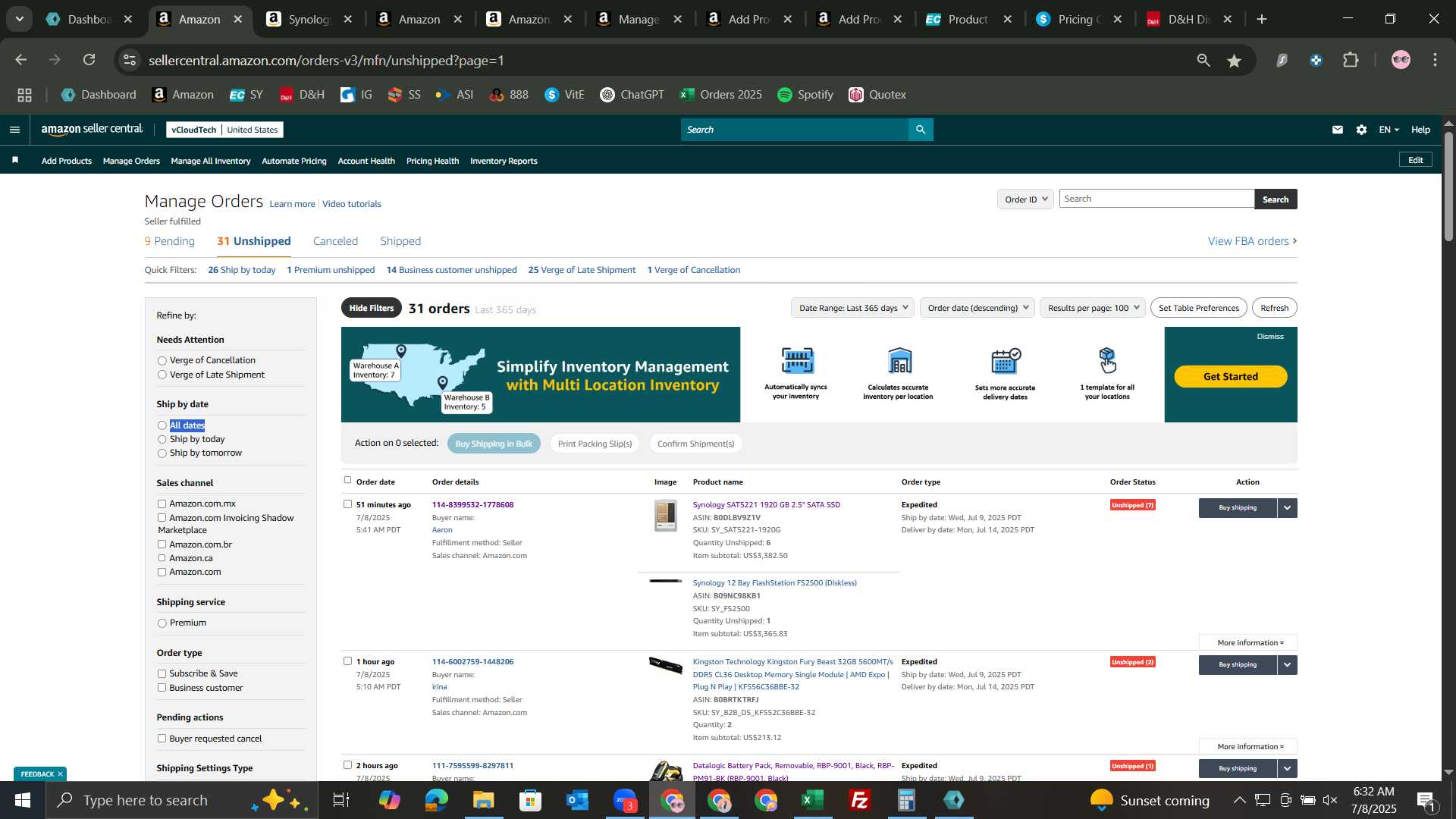Launch Excel from the taskbar
Viewport: 1456px width, 819px height.
pyautogui.click(x=813, y=800)
